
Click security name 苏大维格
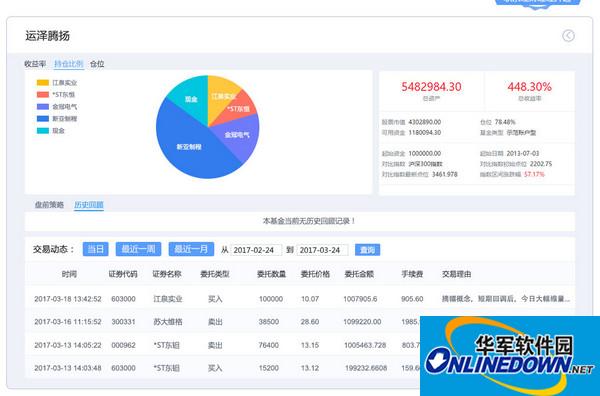click(168, 322)
